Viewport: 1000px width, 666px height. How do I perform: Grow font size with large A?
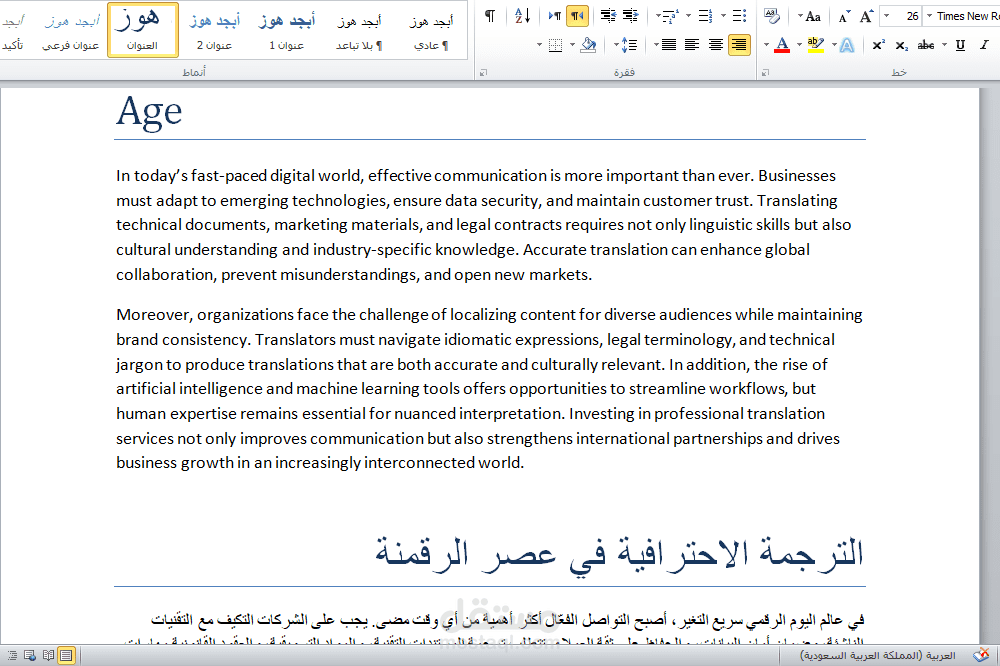[x=866, y=17]
